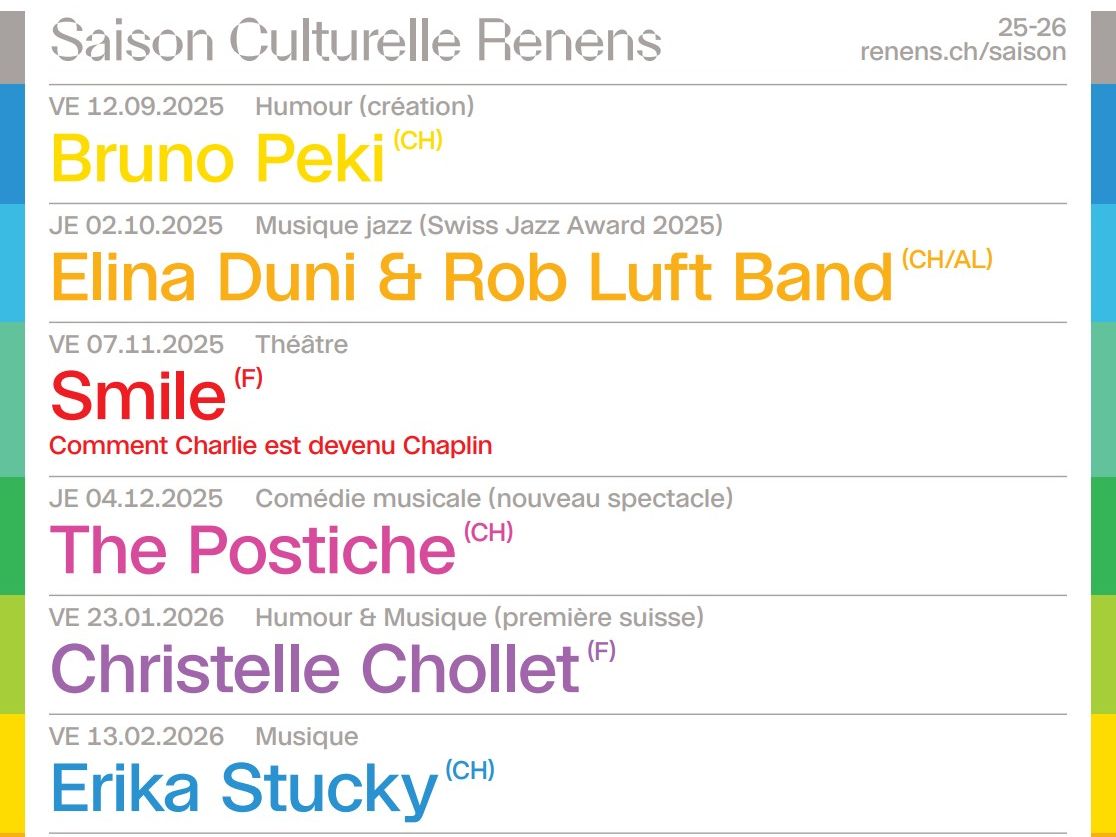The width and height of the screenshot is (1116, 837).
Task: Select Humour & Musique (première suisse) label
Action: coord(479,618)
